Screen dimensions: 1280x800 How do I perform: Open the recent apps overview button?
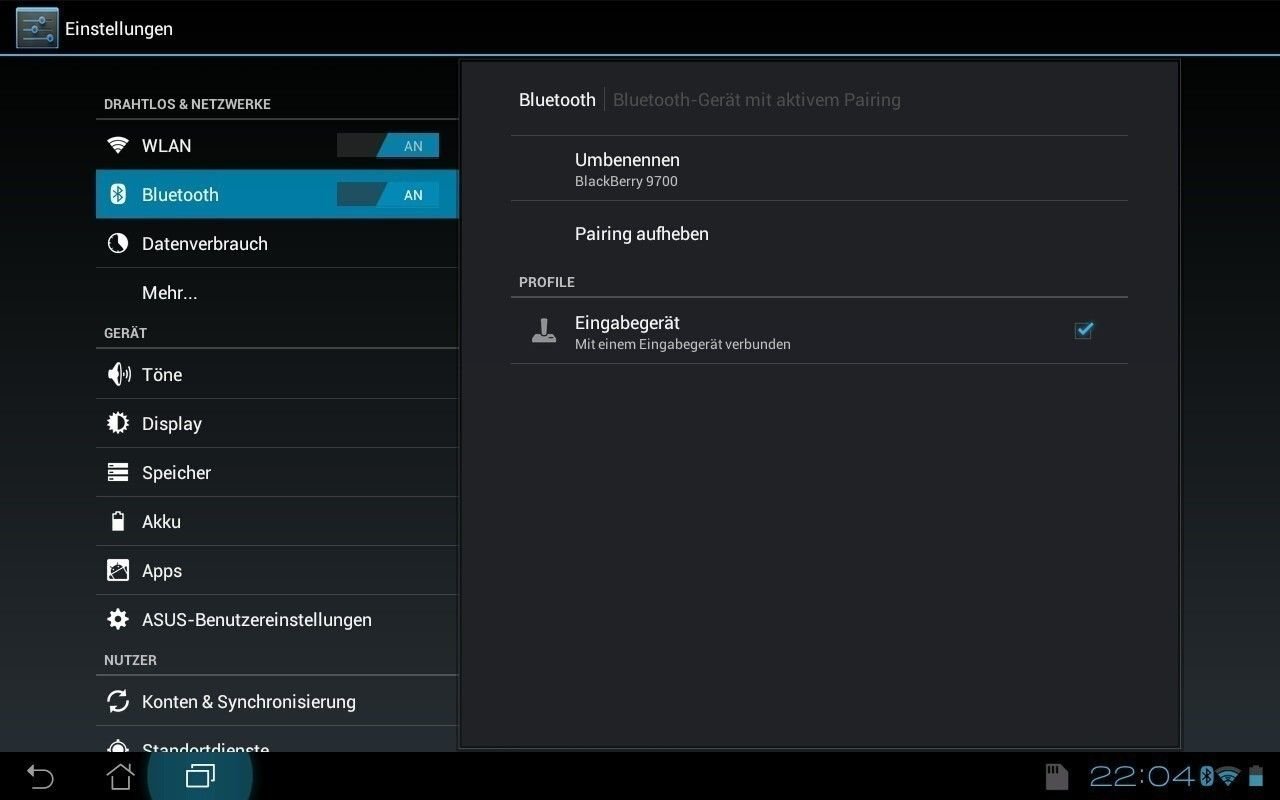click(x=200, y=776)
